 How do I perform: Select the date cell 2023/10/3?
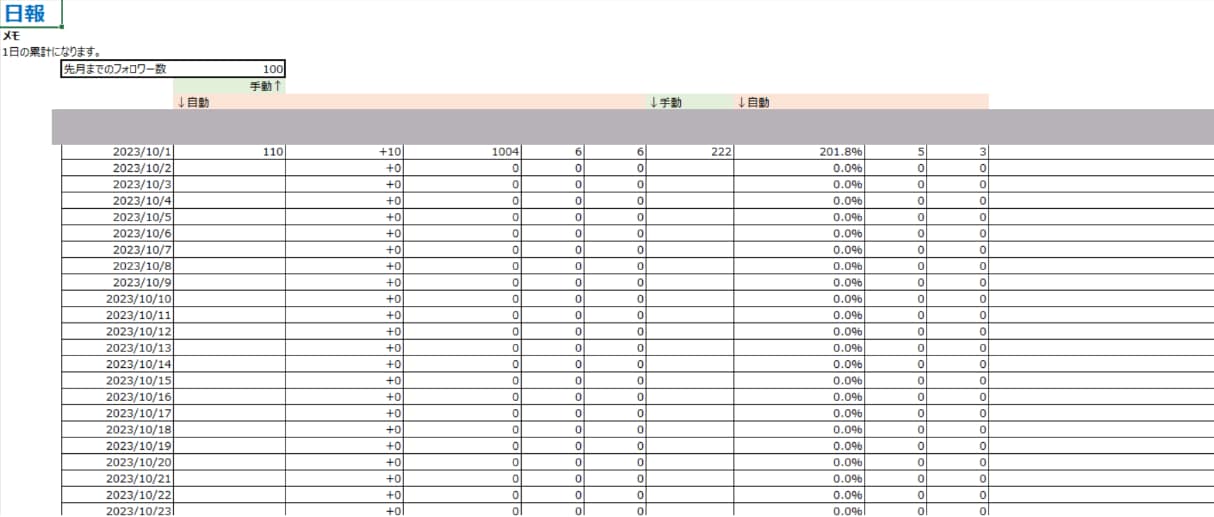click(x=118, y=184)
